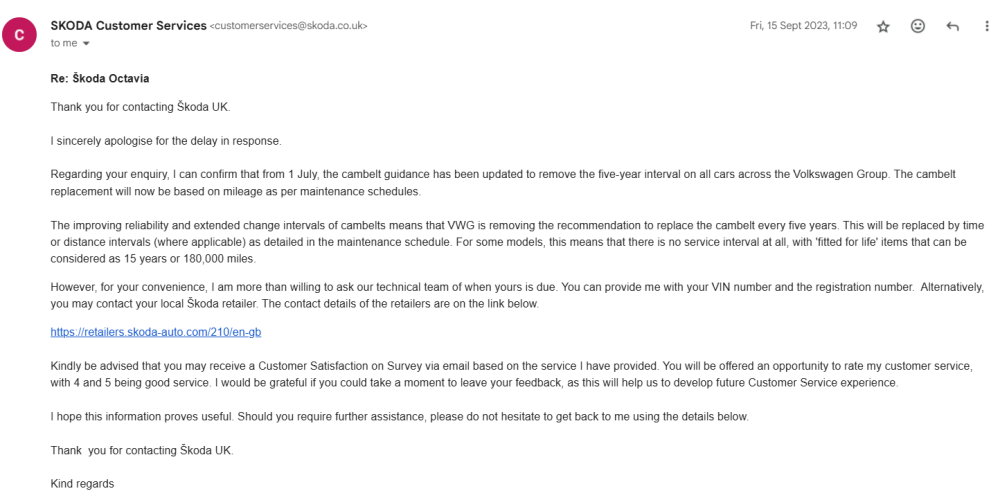1000x491 pixels.
Task: Open the retailers.skoda-auto.com link
Action: (156, 332)
